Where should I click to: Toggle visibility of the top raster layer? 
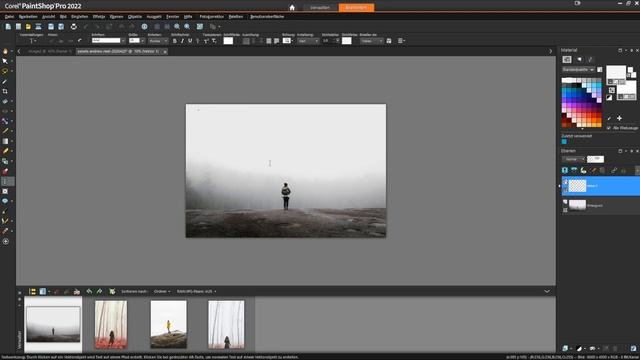point(565,182)
